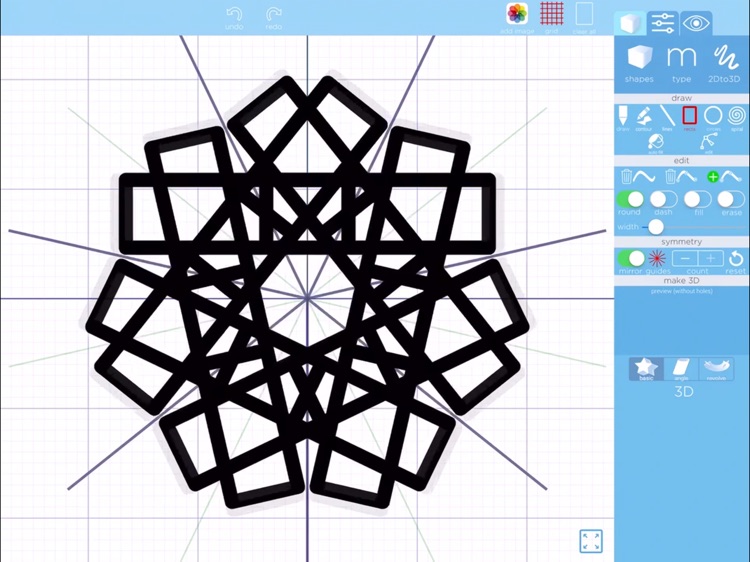Choose the contour tool

click(644, 118)
